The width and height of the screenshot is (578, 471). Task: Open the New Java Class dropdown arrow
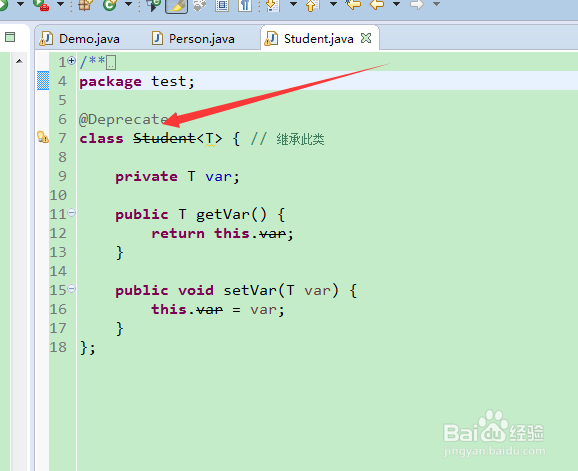tap(128, 4)
